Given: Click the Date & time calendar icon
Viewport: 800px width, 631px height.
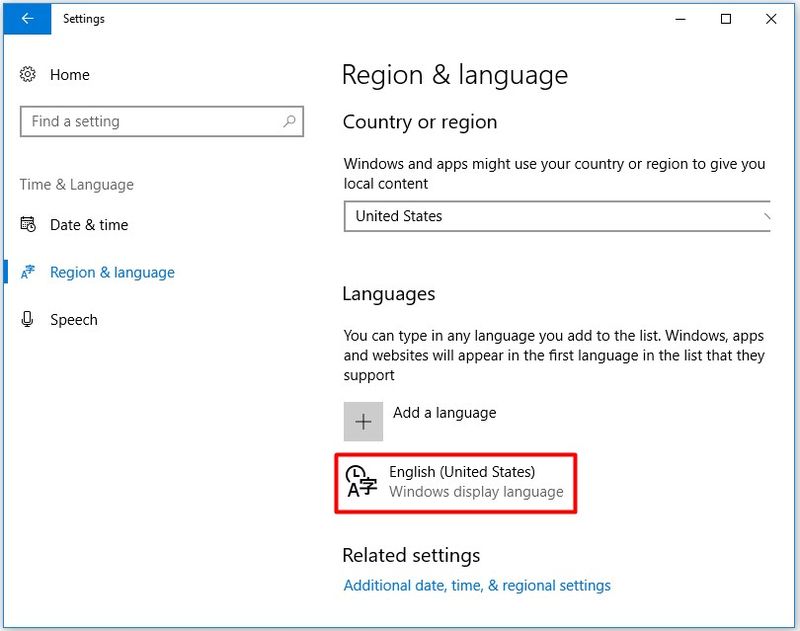Looking at the screenshot, I should [x=28, y=224].
